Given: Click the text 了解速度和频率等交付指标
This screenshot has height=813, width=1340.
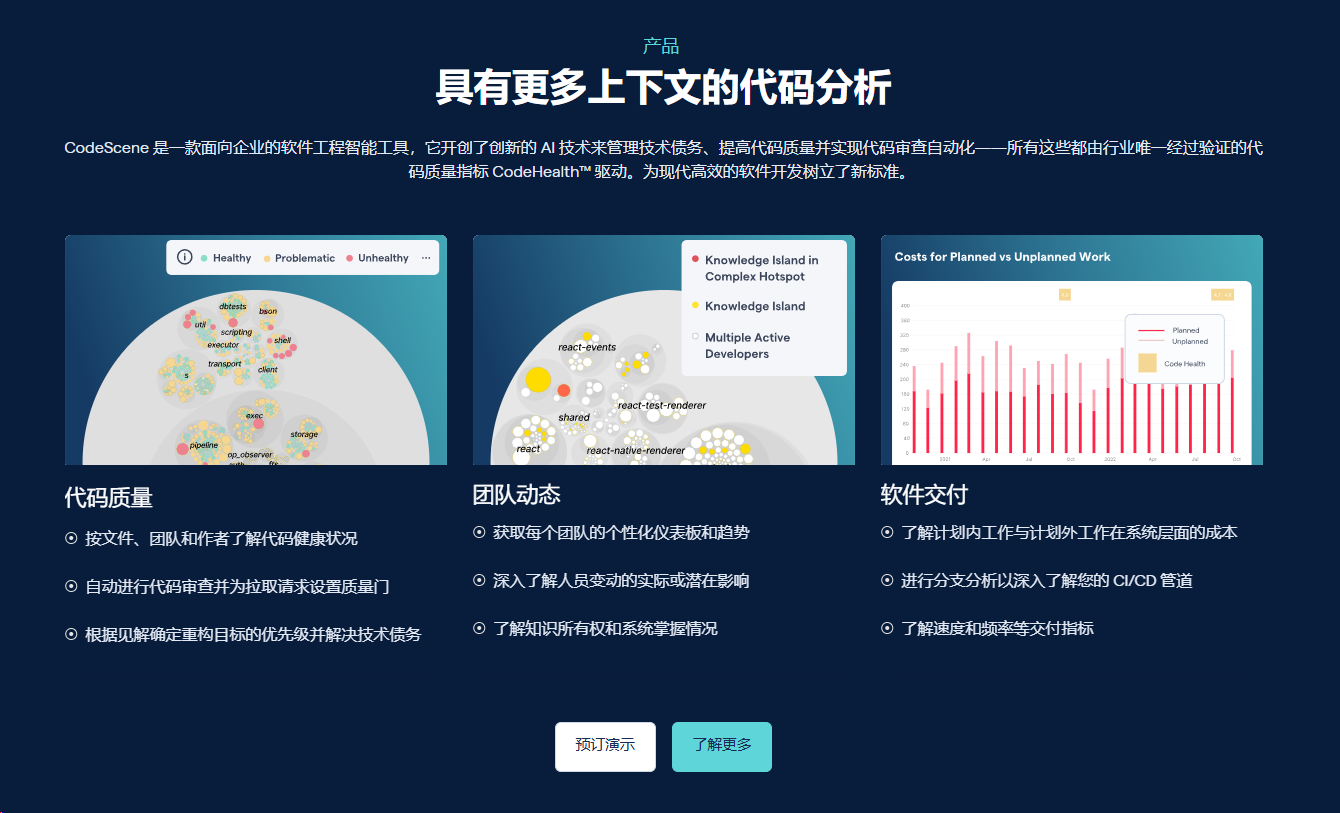Looking at the screenshot, I should (997, 628).
